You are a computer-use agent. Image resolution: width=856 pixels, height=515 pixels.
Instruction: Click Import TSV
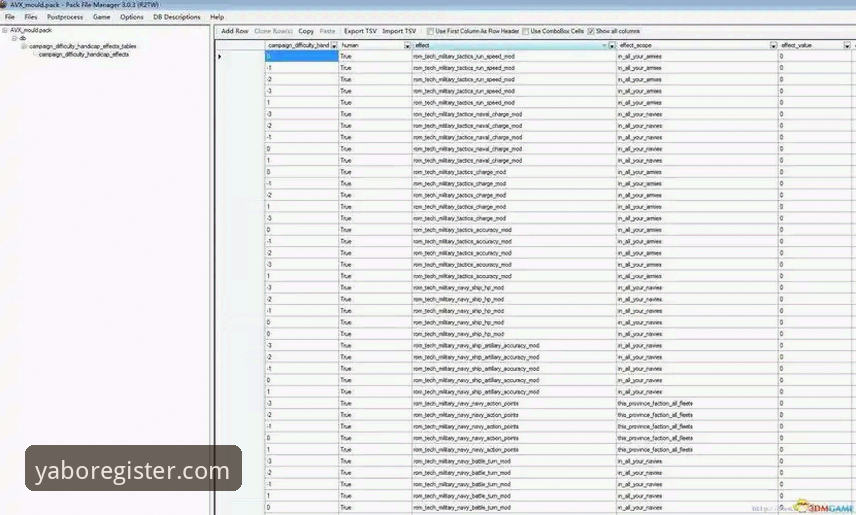point(399,31)
